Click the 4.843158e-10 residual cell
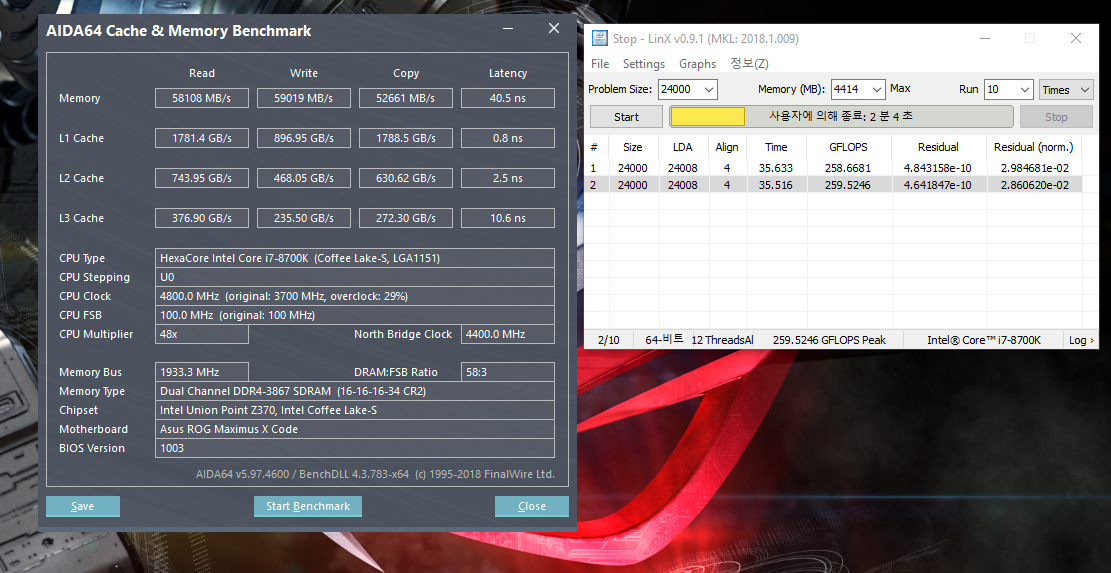This screenshot has width=1111, height=573. 937,168
